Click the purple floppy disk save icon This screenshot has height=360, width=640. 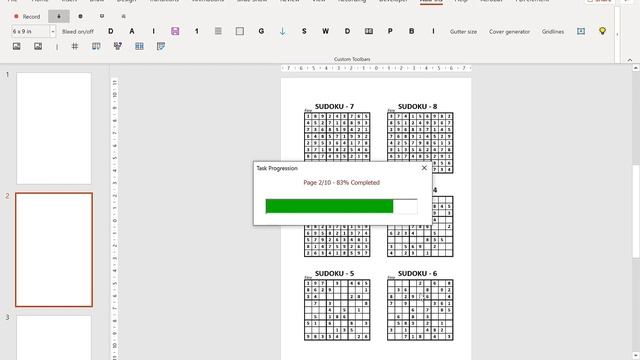(175, 31)
